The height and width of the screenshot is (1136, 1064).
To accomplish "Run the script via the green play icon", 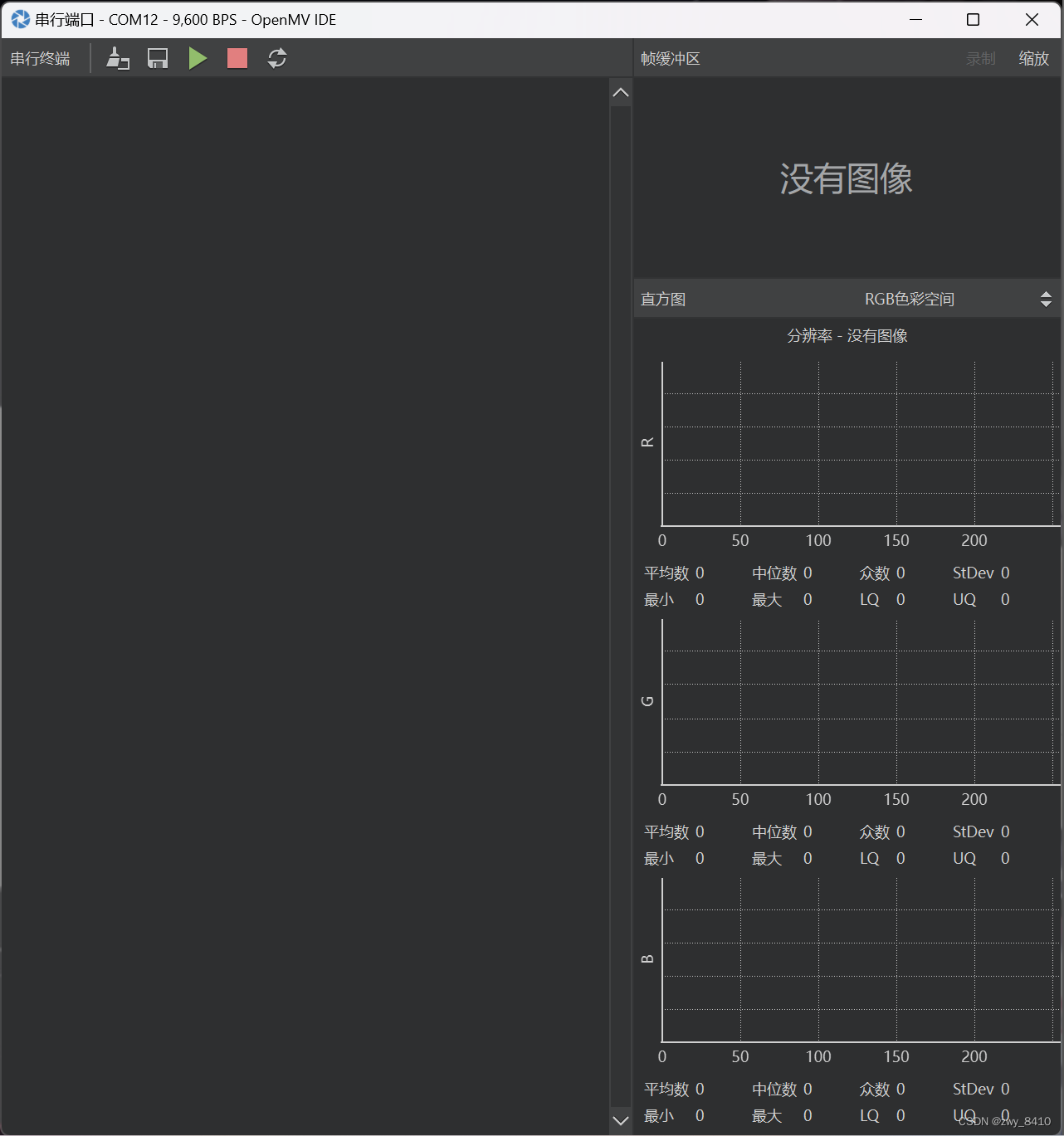I will pyautogui.click(x=198, y=58).
